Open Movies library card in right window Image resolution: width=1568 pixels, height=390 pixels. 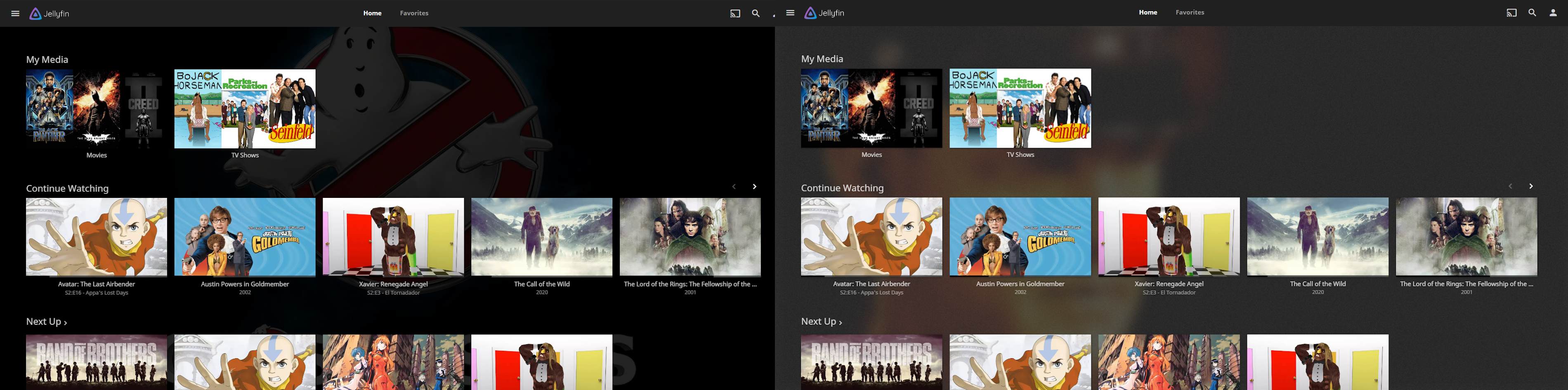coord(871,108)
